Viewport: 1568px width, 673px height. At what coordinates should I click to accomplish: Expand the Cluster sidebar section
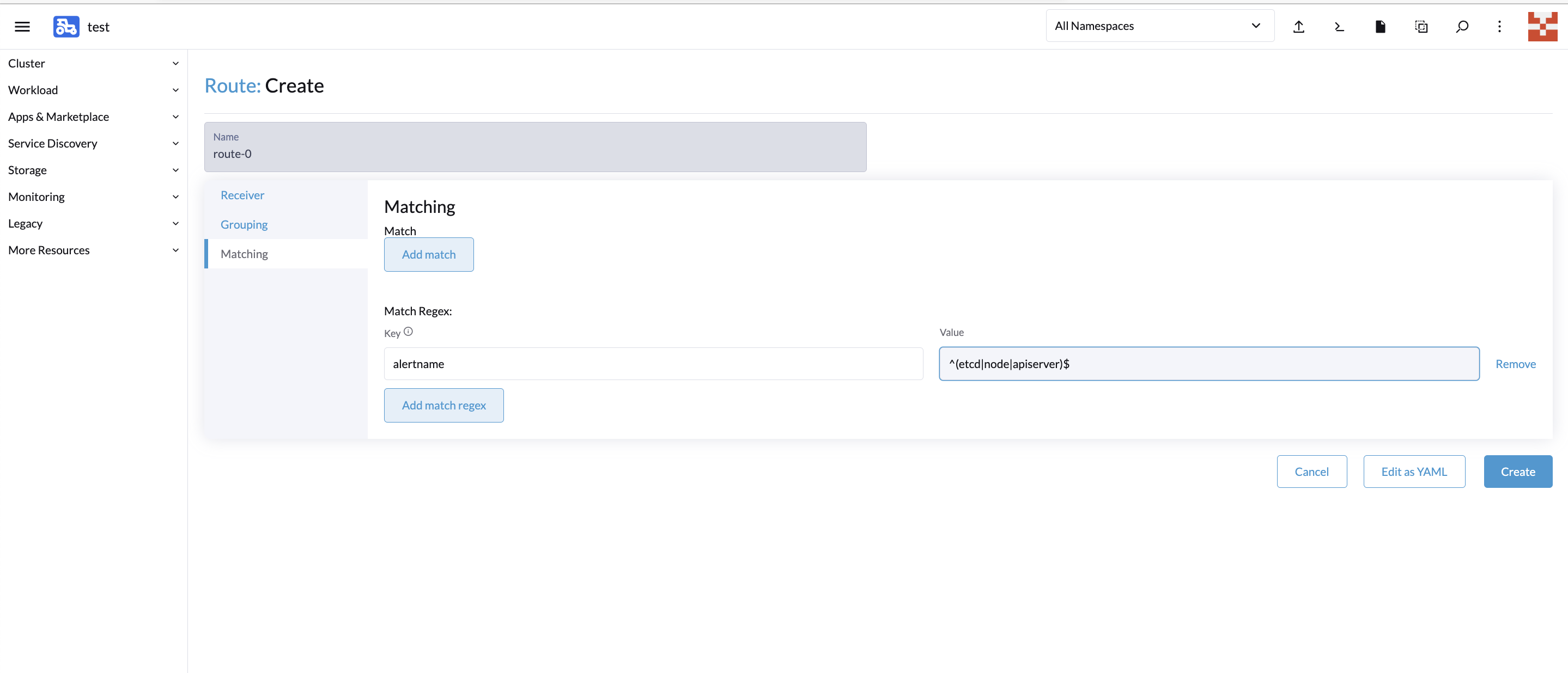pos(93,63)
